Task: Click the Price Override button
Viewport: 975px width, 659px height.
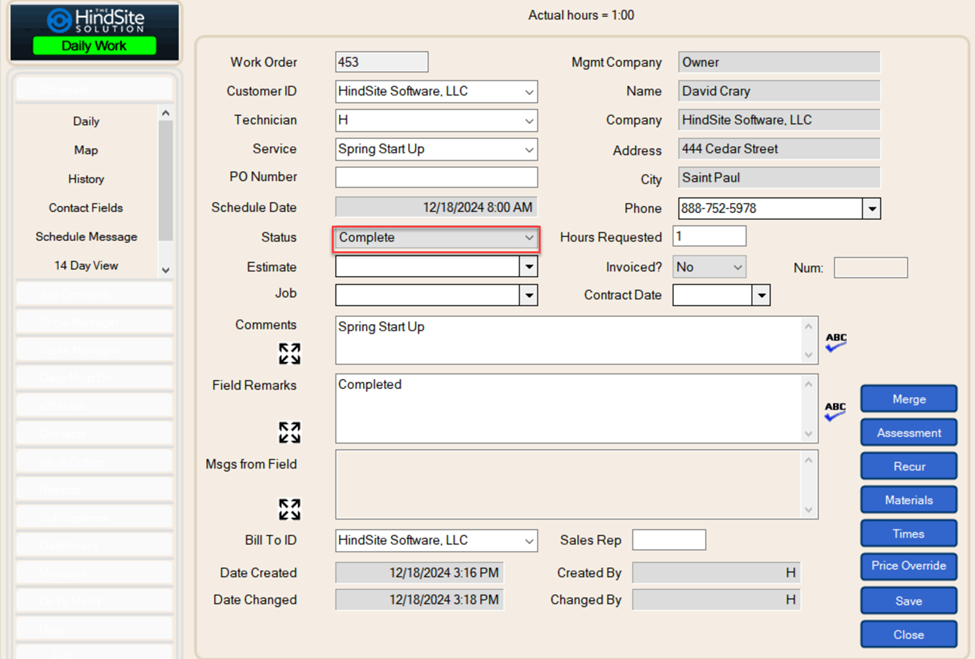Action: coord(908,566)
